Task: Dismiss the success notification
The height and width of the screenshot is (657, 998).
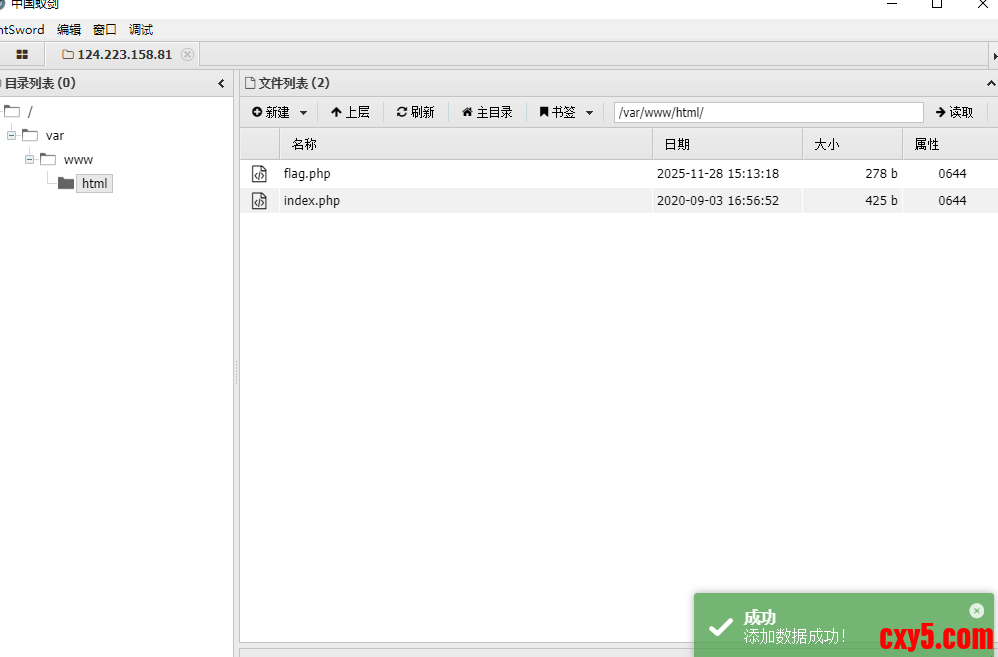Action: pos(976,611)
